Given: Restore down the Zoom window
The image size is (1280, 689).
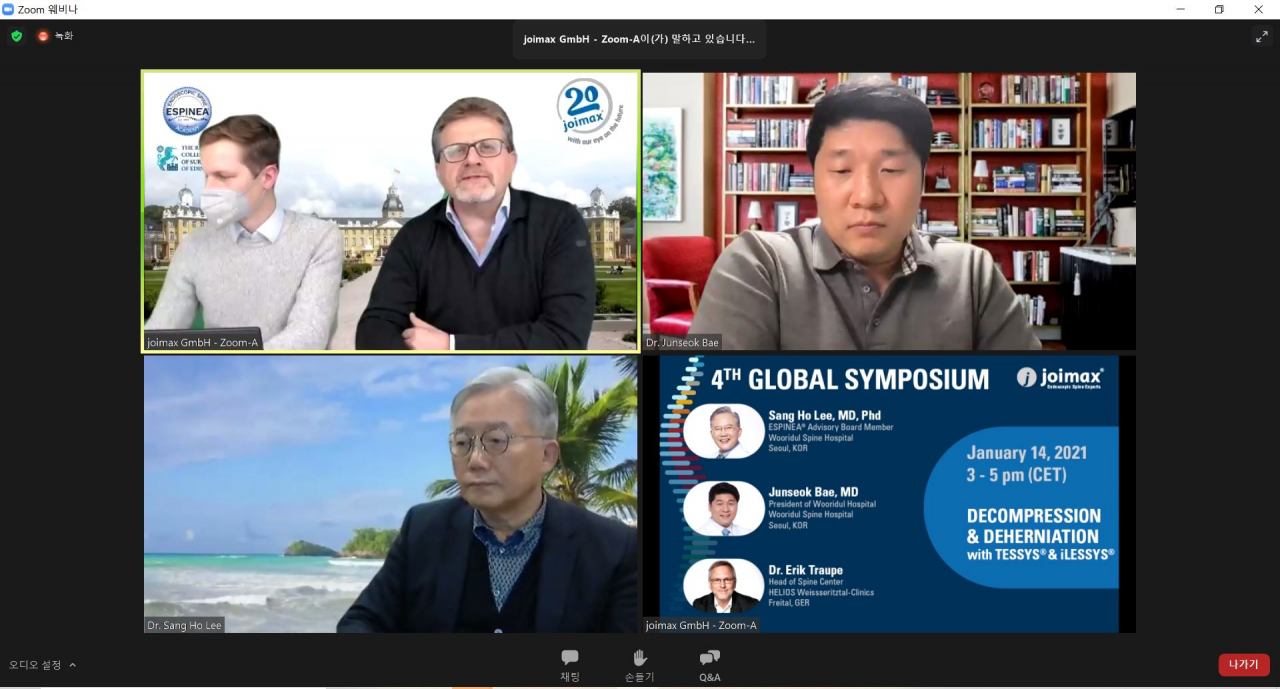Looking at the screenshot, I should 1219,9.
